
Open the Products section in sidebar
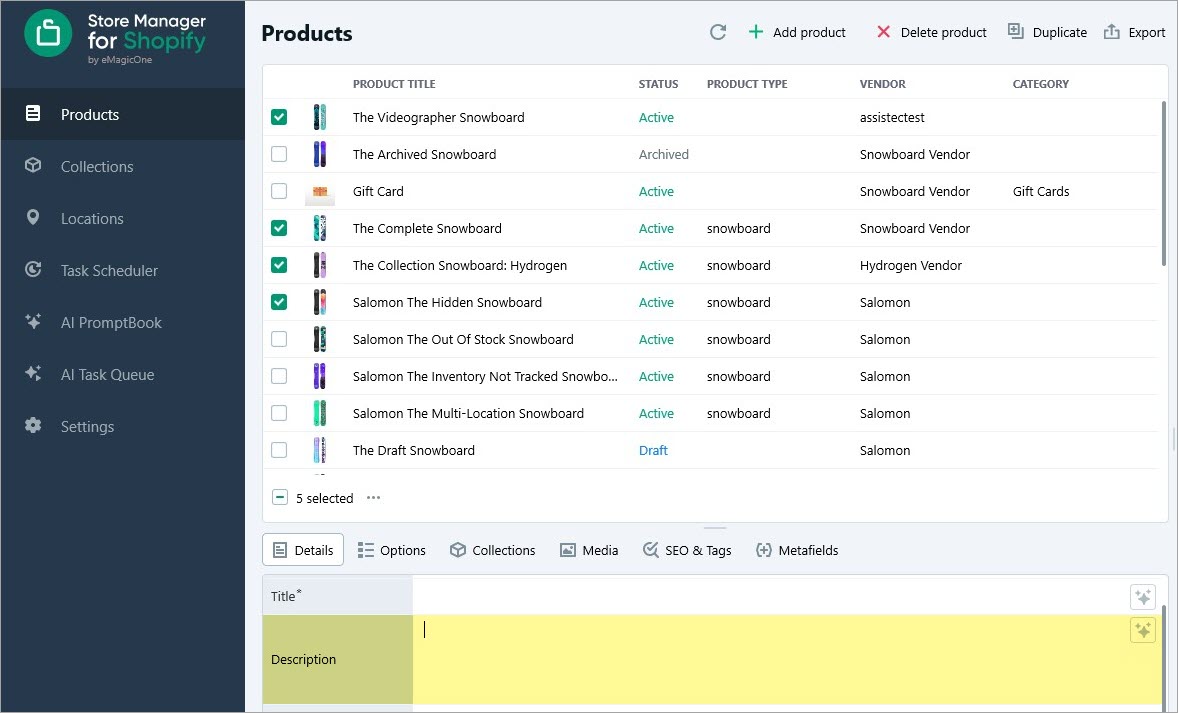(x=88, y=114)
